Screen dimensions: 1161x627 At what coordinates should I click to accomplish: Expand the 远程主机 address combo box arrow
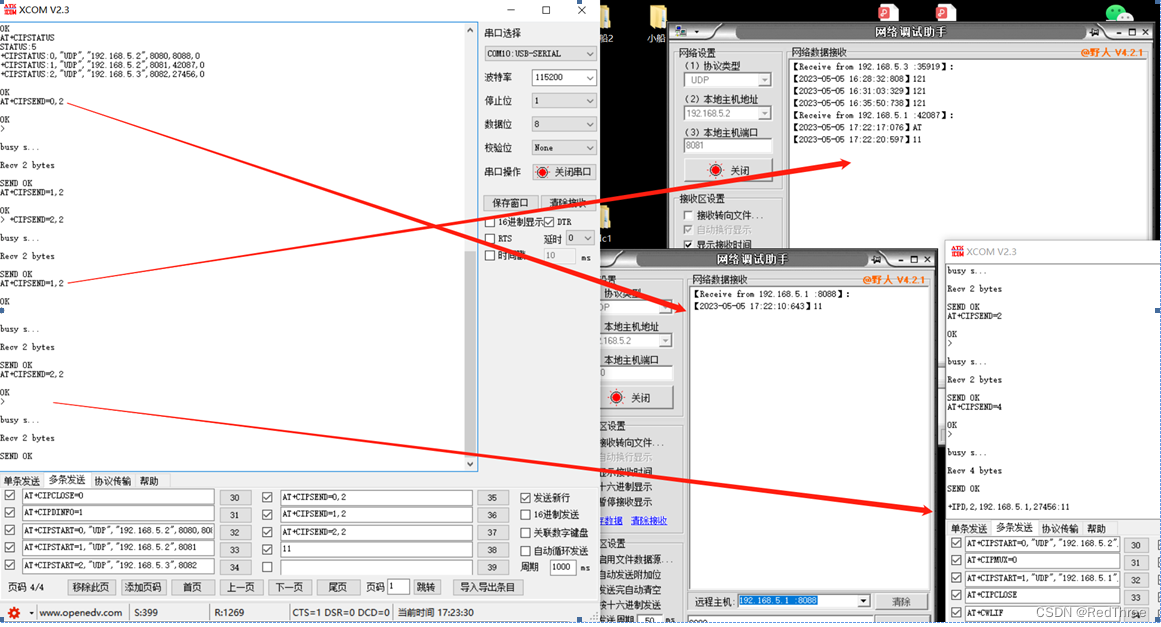tap(863, 601)
